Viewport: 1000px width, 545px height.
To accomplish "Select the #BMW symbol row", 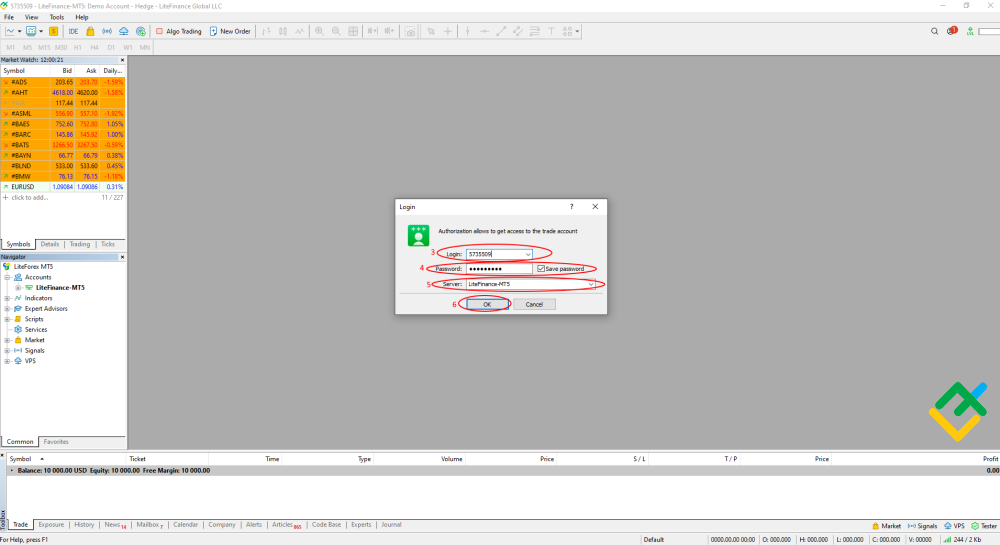I will point(62,177).
